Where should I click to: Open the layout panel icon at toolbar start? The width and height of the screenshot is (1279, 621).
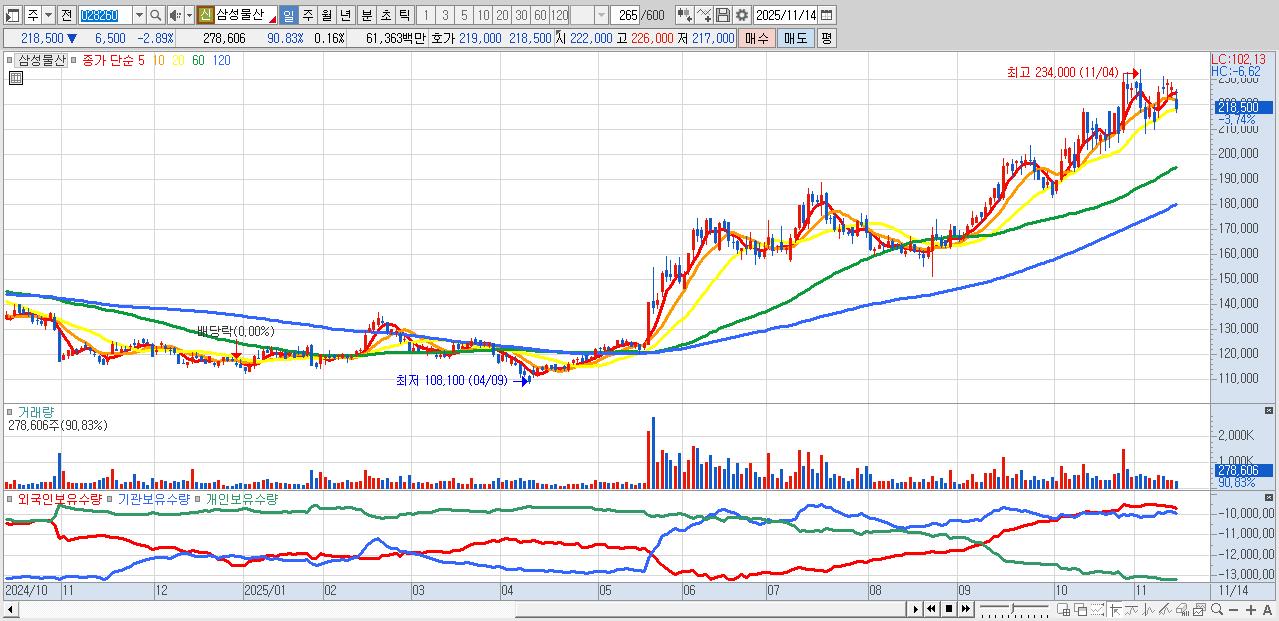coord(13,15)
